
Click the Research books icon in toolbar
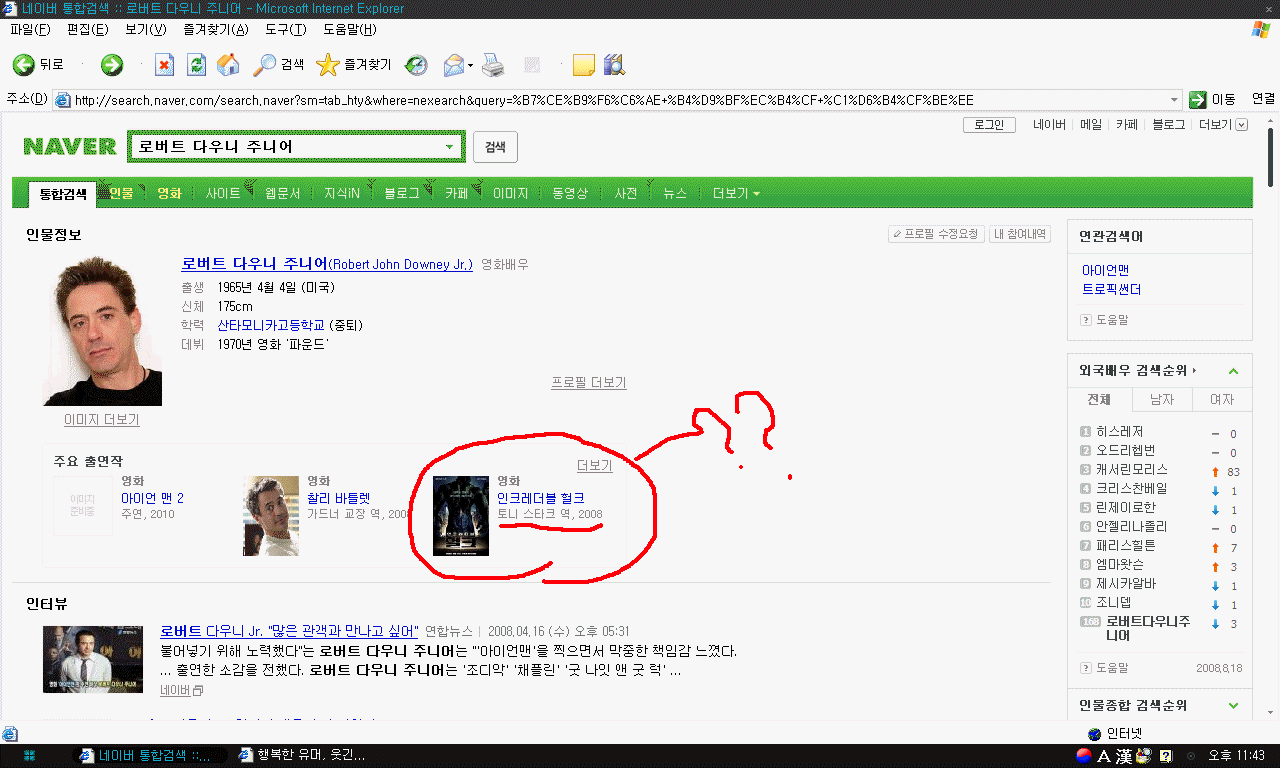(x=614, y=65)
